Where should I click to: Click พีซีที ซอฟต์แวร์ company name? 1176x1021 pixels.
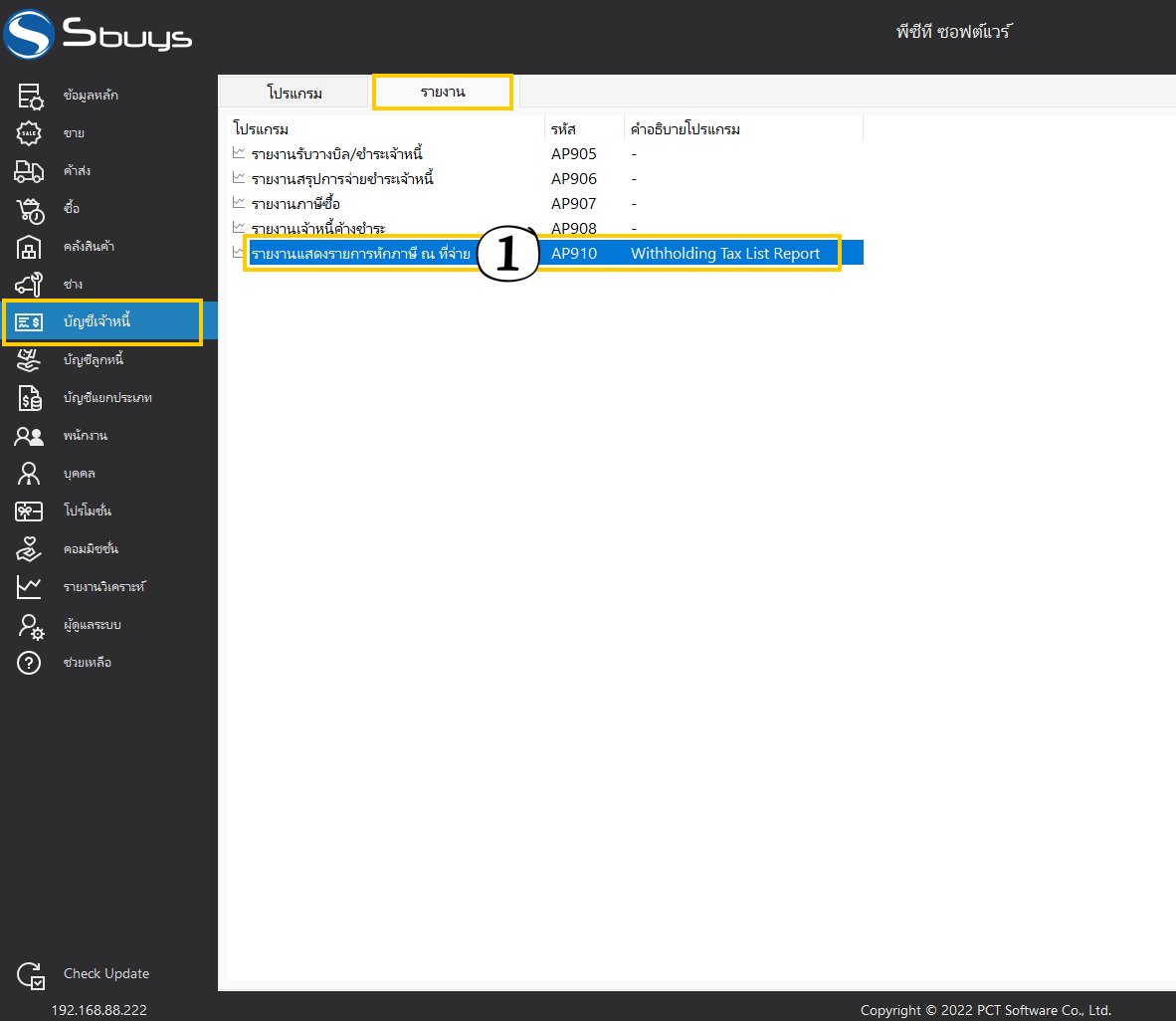(954, 32)
